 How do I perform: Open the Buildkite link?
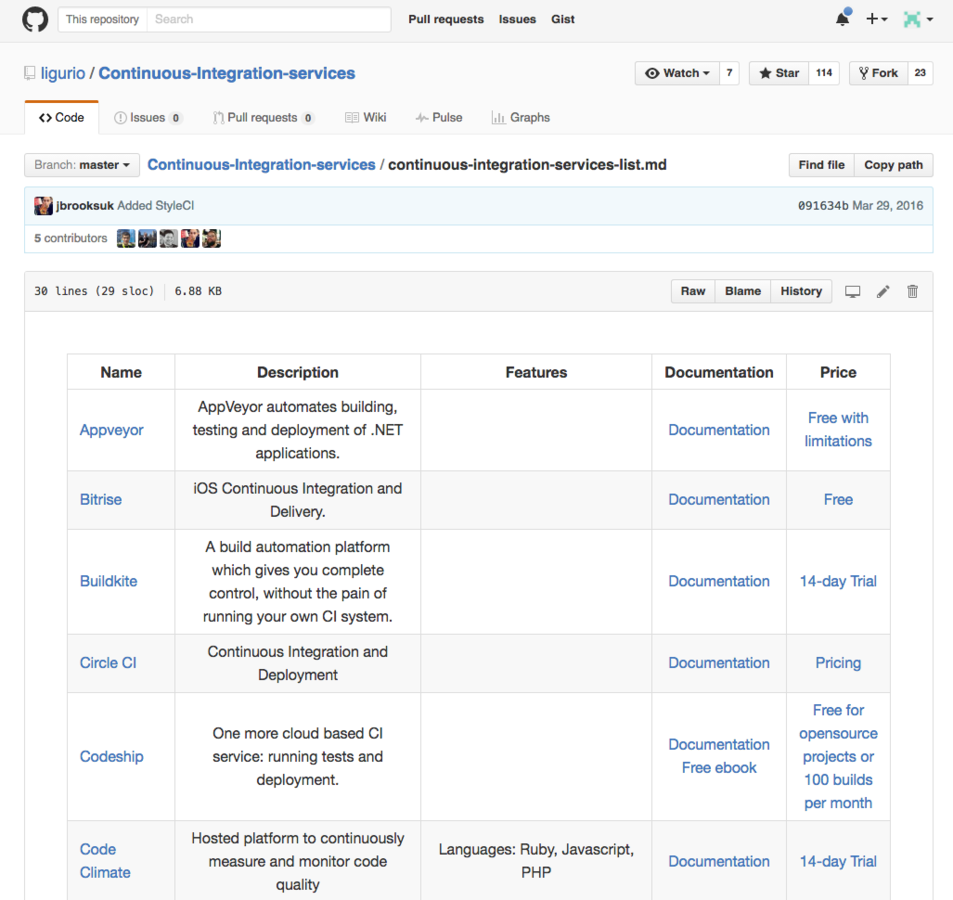pyautogui.click(x=109, y=581)
